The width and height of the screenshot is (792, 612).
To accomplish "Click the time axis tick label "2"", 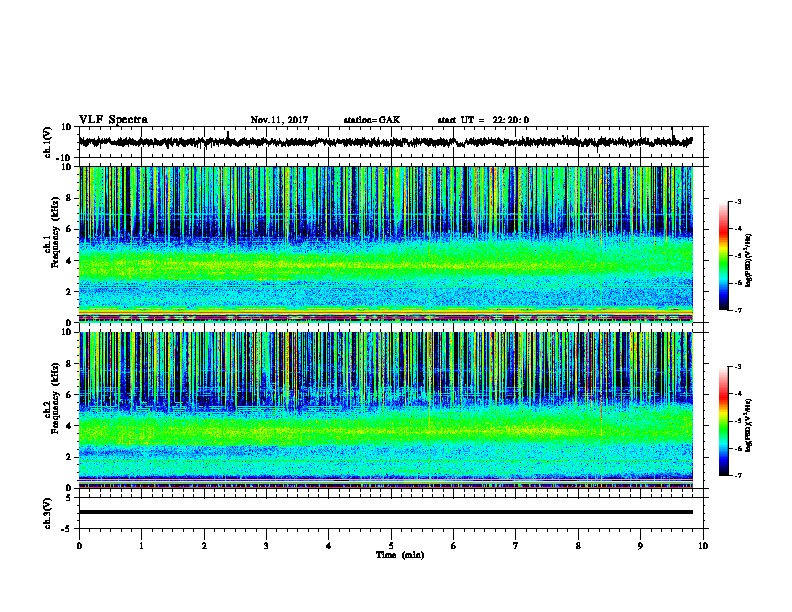I will pos(204,545).
